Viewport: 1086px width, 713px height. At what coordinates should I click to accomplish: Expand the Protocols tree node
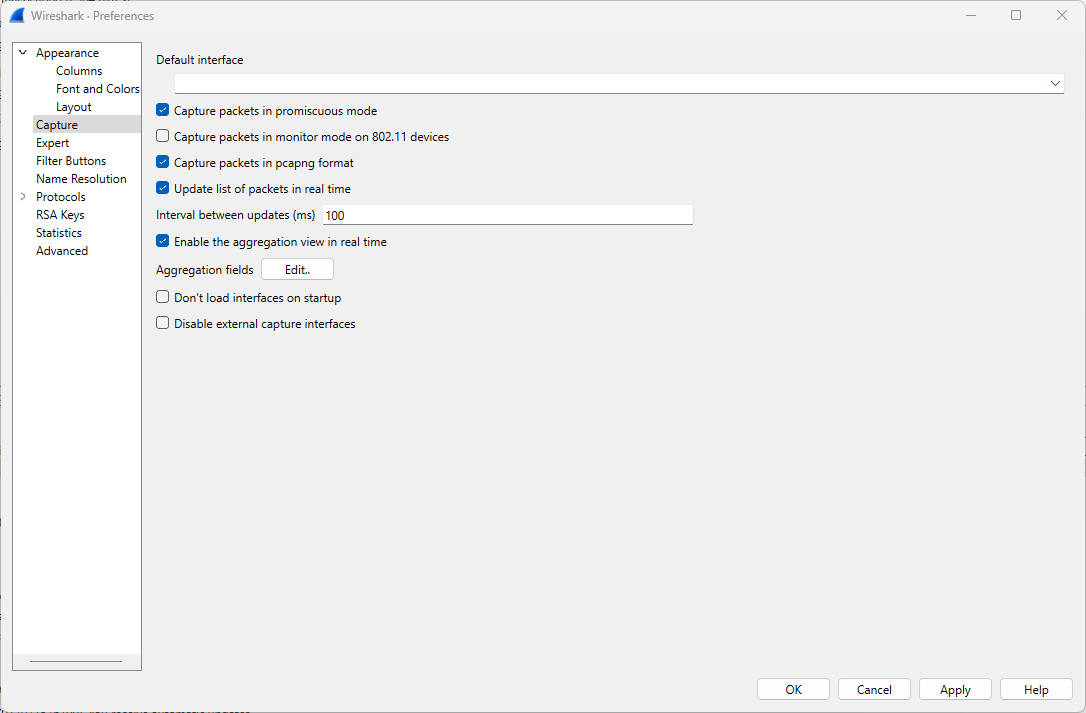[x=23, y=197]
